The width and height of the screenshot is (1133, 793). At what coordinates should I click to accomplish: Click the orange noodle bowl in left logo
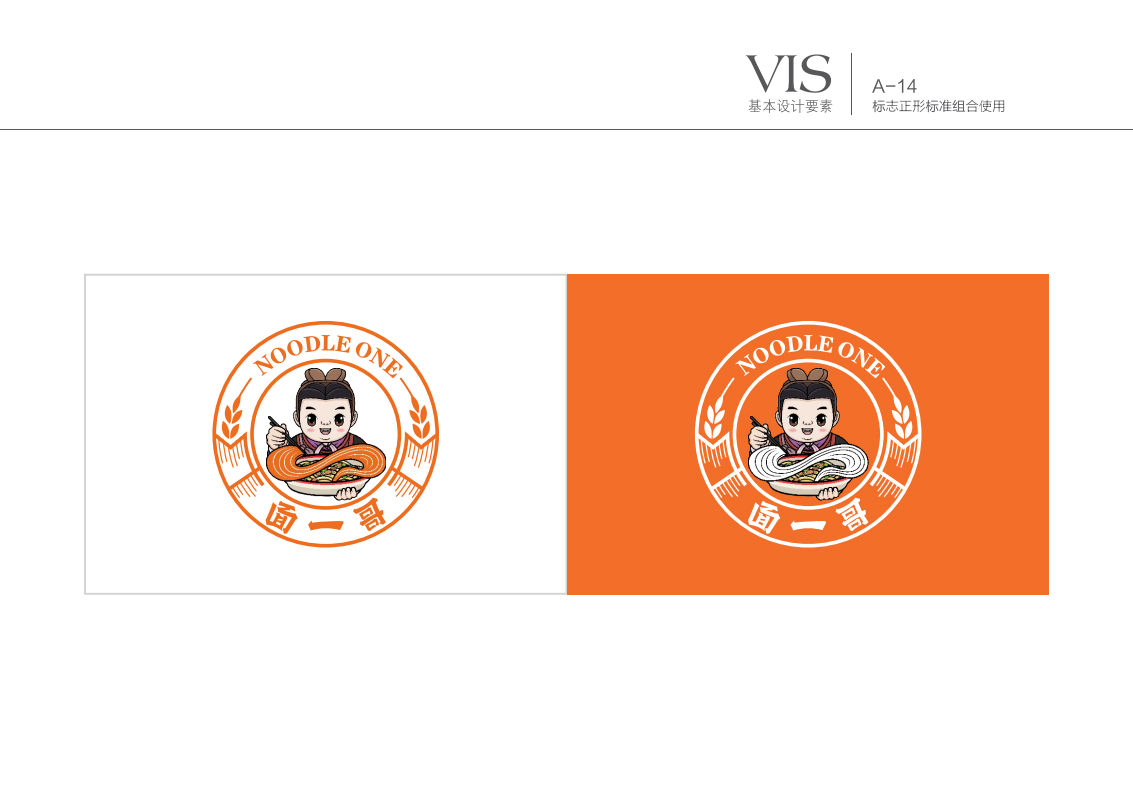tap(326, 468)
